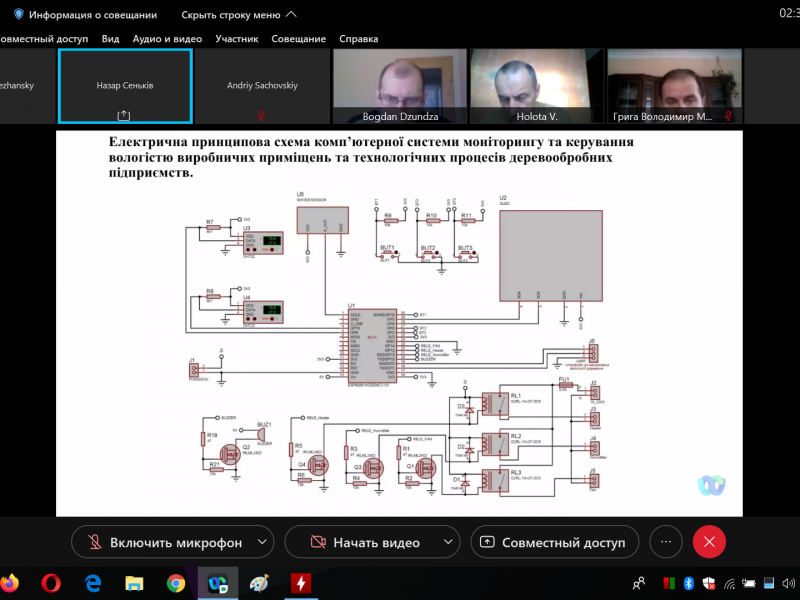Open Opera browser from taskbar
The height and width of the screenshot is (600, 800).
tap(52, 583)
